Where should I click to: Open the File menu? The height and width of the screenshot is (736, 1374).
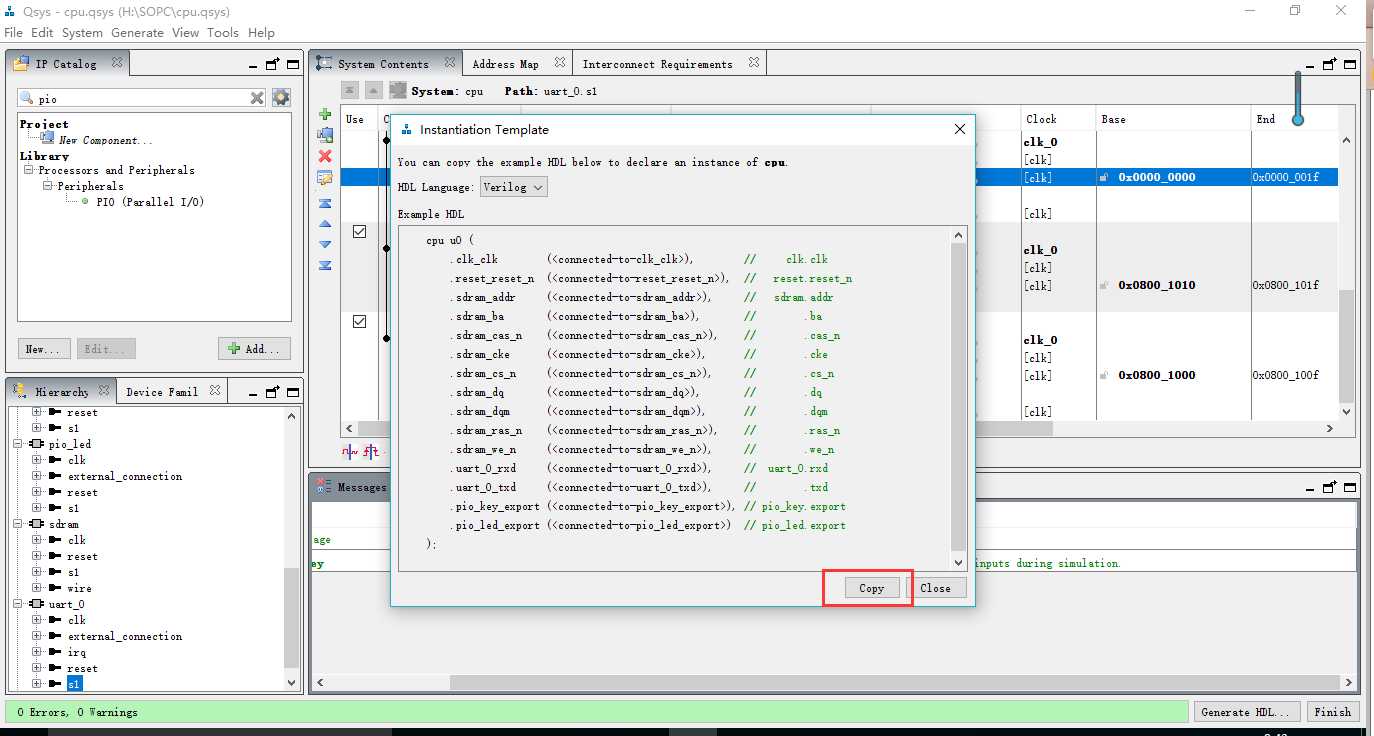pyautogui.click(x=14, y=32)
